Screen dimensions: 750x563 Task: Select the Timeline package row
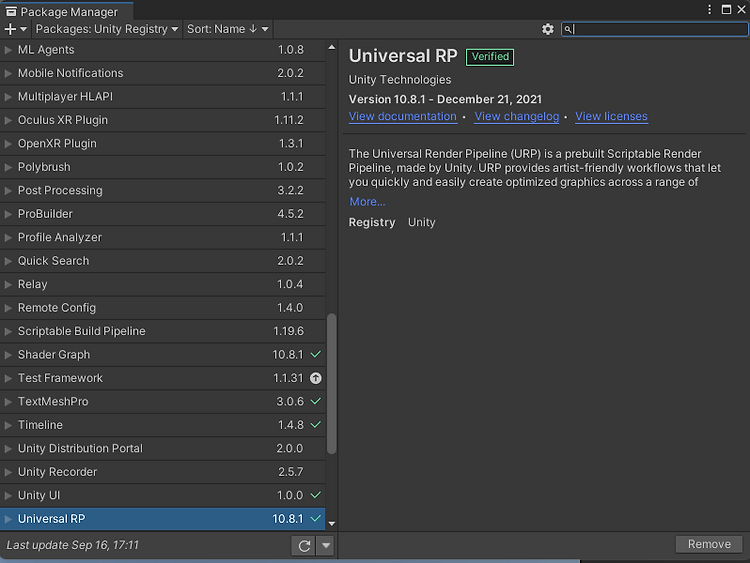pyautogui.click(x=162, y=425)
